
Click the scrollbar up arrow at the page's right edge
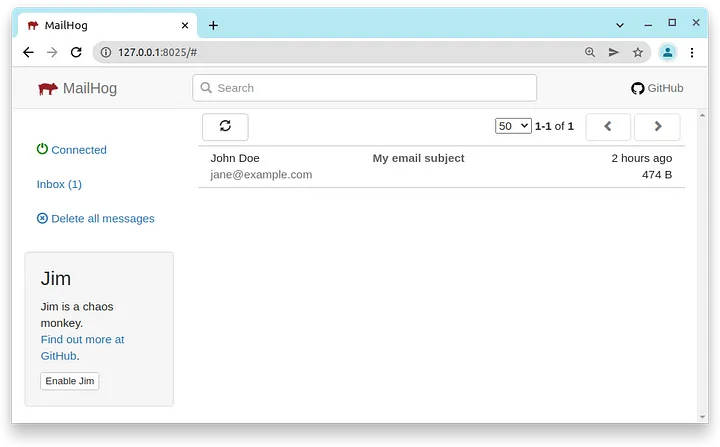[x=702, y=115]
